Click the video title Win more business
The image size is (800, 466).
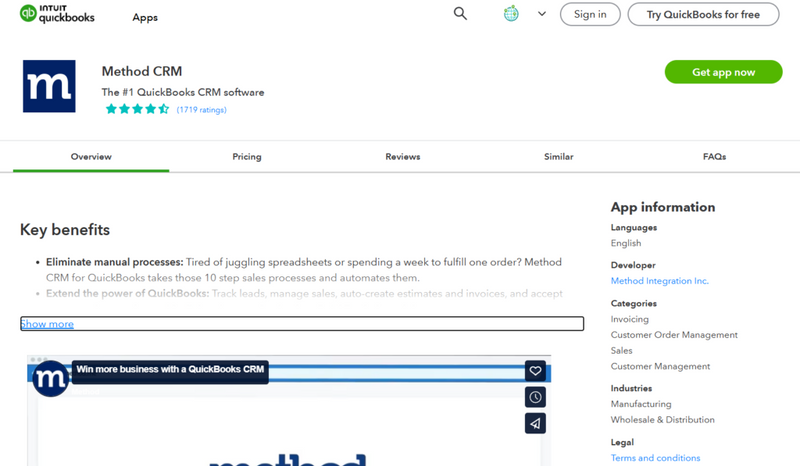170,369
